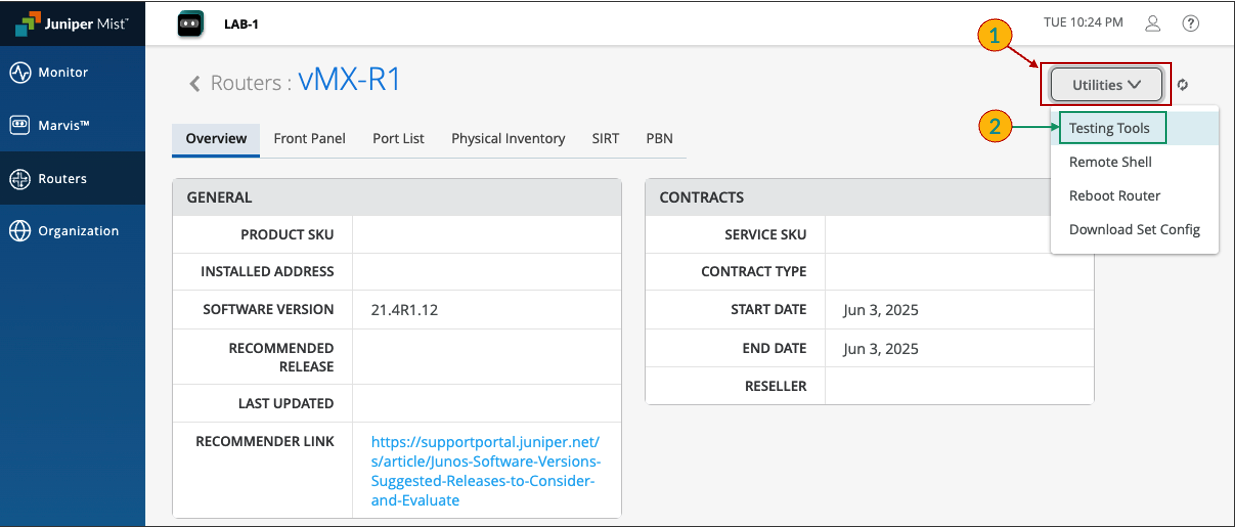Go back using the Routers chevron arrow
The image size is (1236, 529).
196,83
